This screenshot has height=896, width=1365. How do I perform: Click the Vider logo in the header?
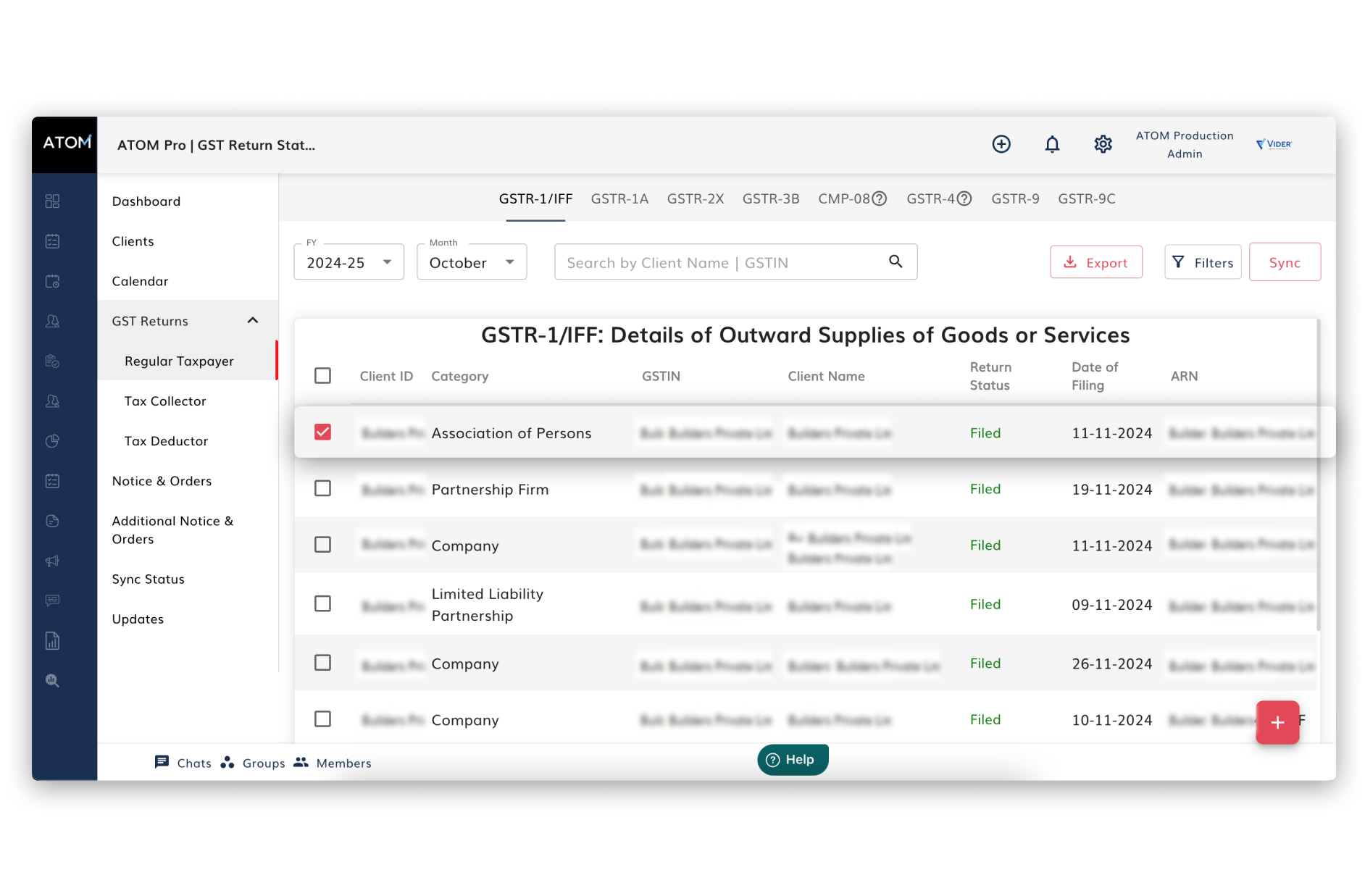pyautogui.click(x=1274, y=144)
